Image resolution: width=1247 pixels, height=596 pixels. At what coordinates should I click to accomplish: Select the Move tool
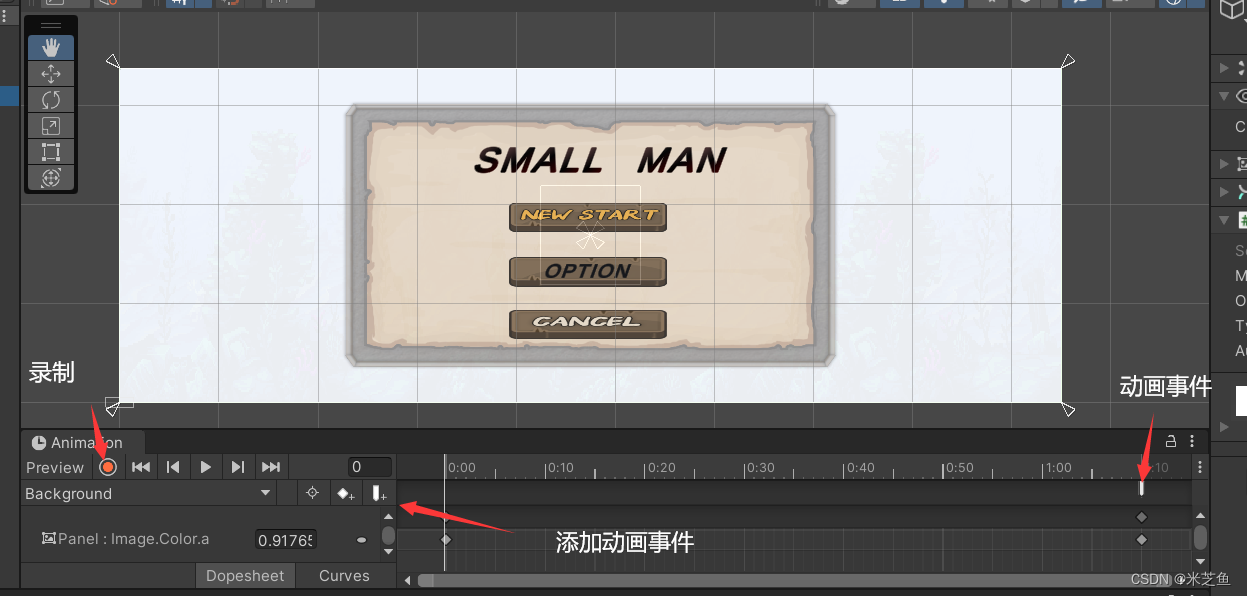51,73
